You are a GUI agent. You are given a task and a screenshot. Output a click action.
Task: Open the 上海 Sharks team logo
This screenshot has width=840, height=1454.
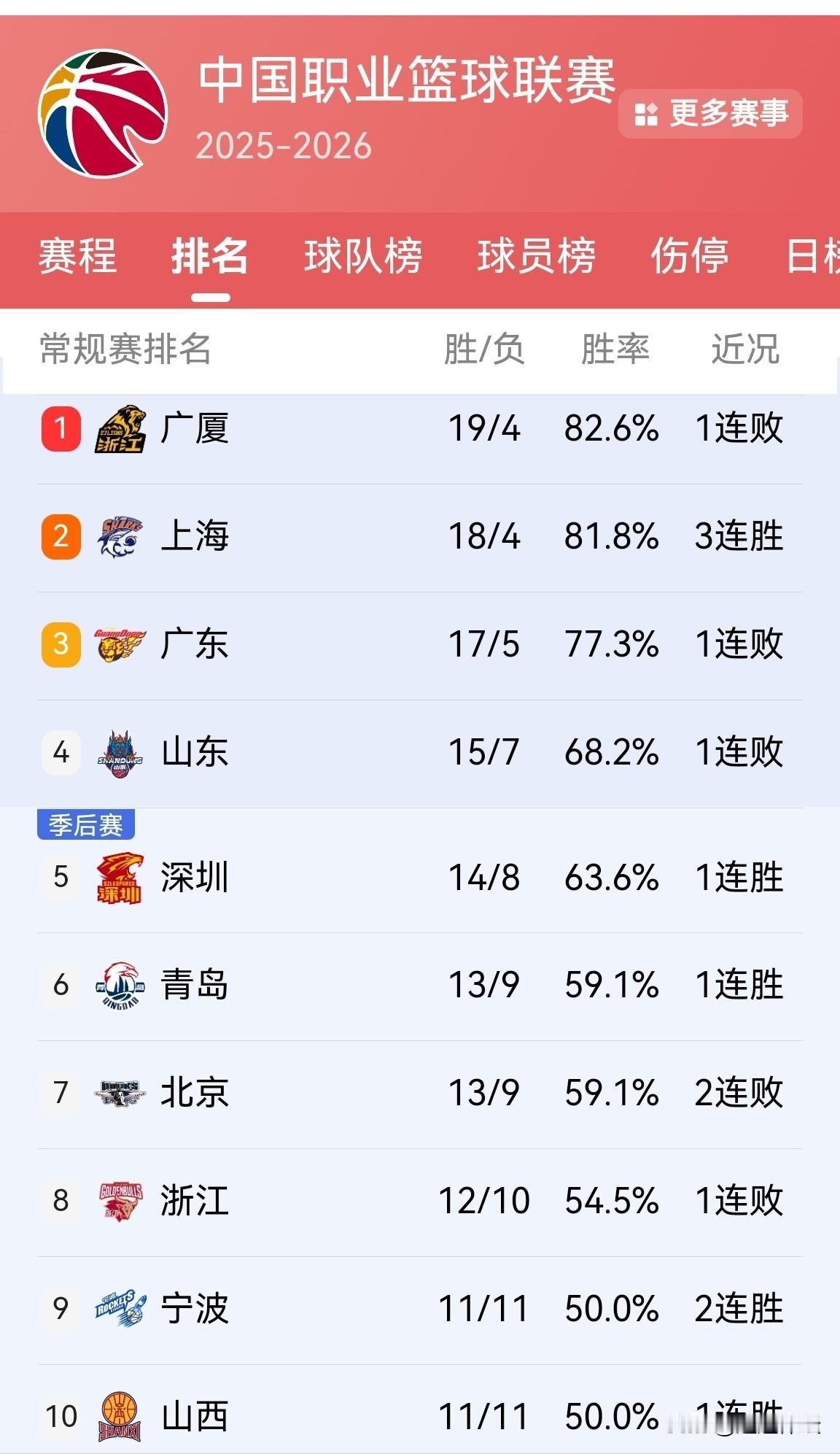(120, 537)
